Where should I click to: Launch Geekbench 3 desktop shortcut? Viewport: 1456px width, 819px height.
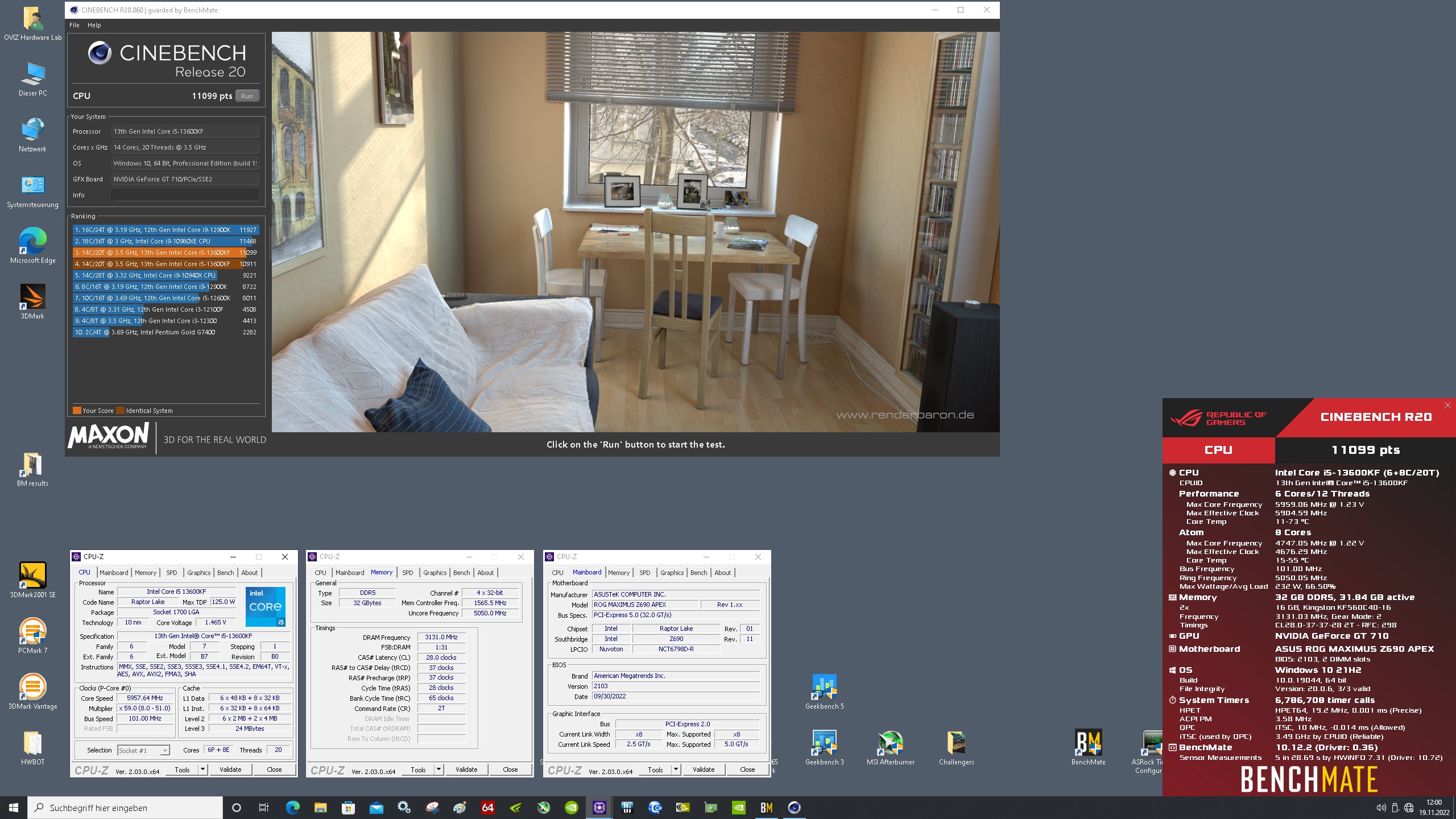tap(824, 748)
